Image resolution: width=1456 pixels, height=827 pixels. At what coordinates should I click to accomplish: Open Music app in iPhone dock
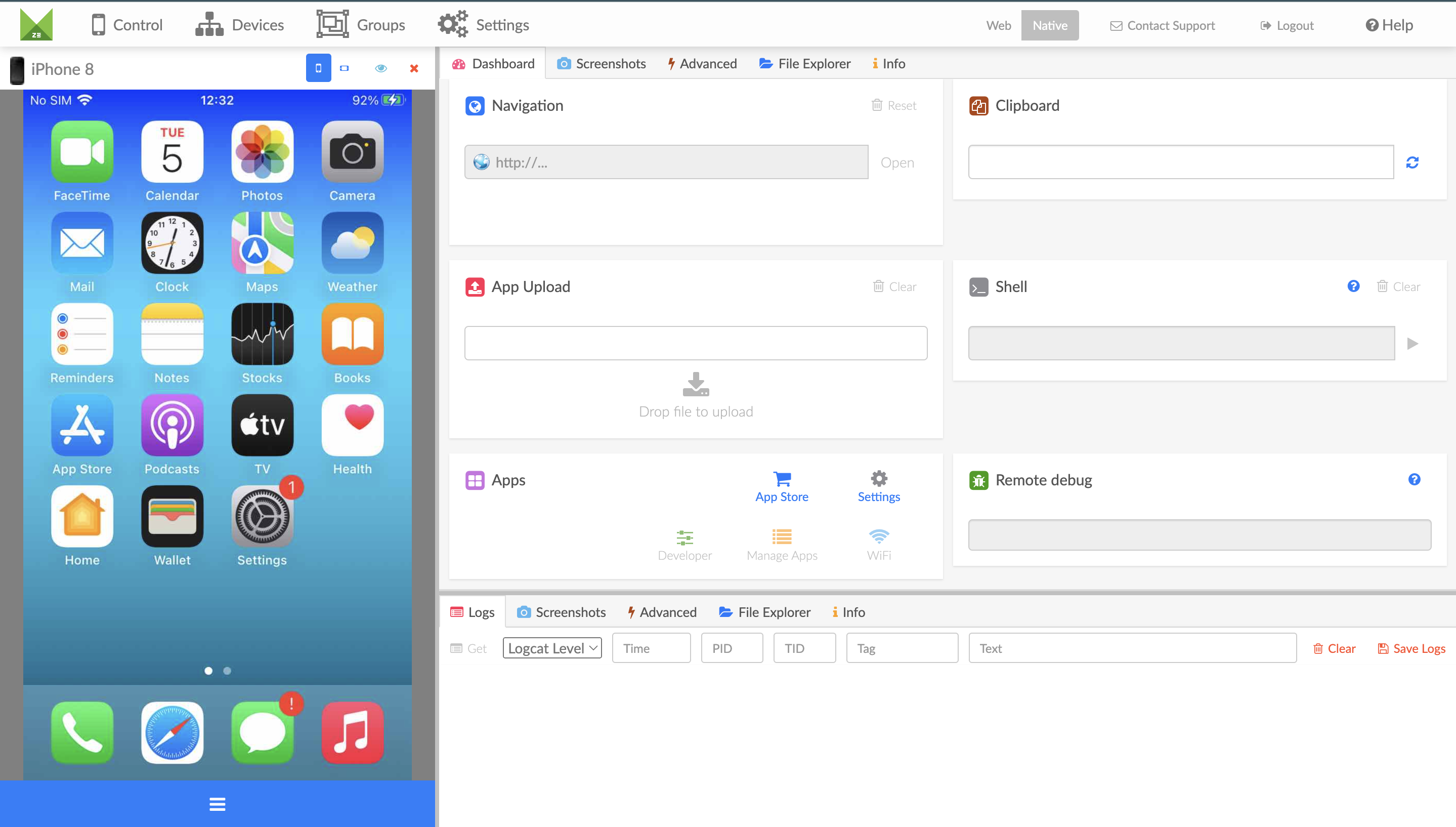pos(353,733)
